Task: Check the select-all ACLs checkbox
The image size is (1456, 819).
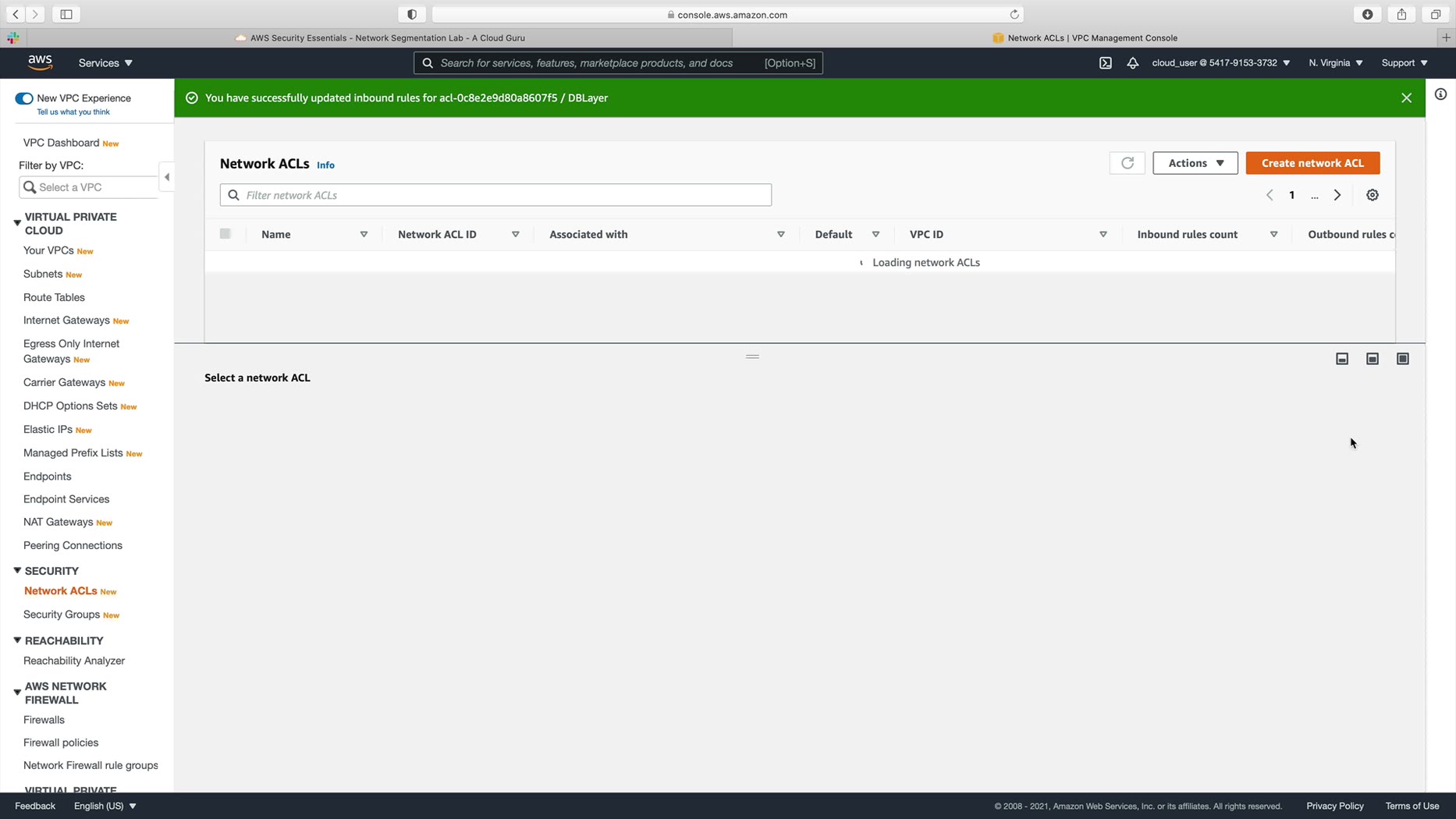Action: click(225, 233)
